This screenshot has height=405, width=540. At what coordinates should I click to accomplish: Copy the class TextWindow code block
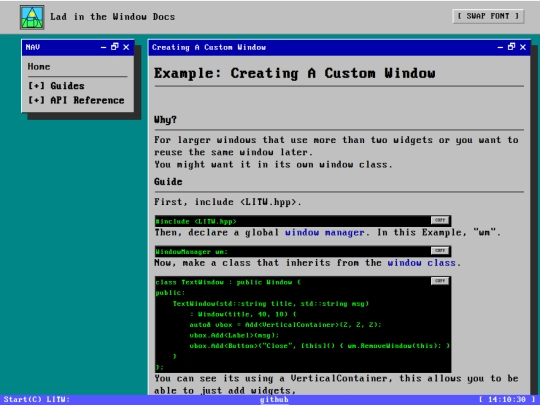click(x=440, y=281)
